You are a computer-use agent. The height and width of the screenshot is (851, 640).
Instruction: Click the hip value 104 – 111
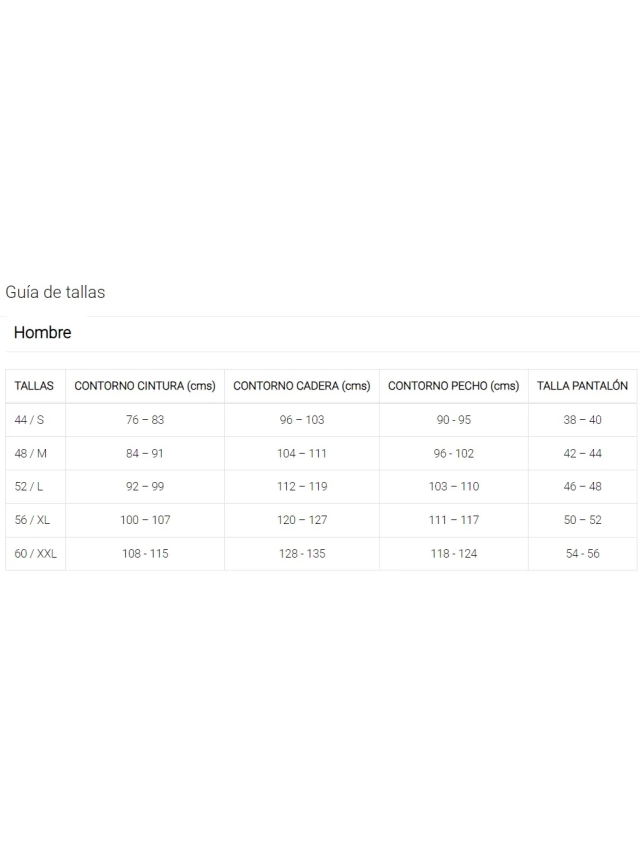(302, 454)
